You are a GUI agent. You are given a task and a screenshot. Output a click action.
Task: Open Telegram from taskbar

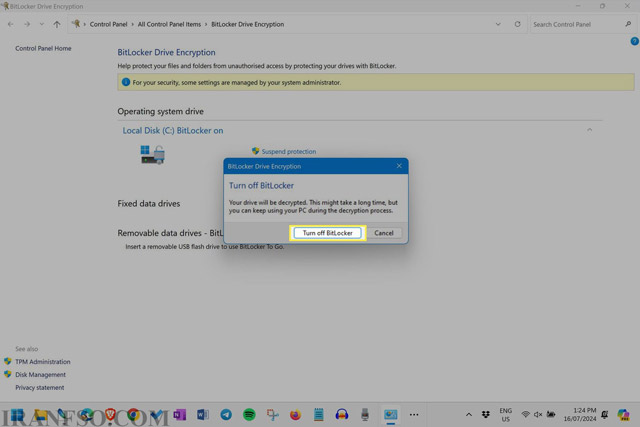click(x=226, y=415)
